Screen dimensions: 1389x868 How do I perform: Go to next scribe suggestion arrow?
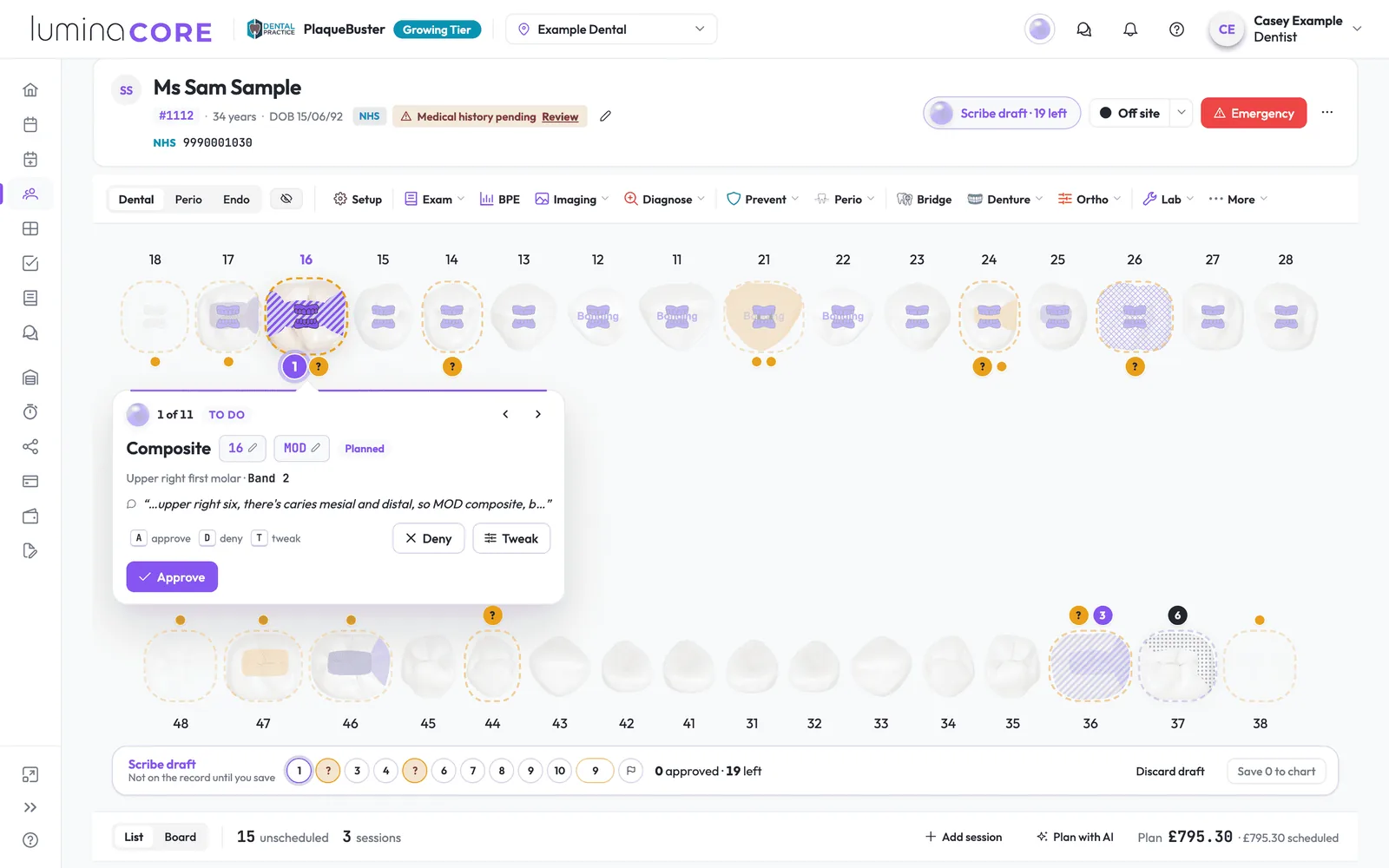[x=538, y=414]
